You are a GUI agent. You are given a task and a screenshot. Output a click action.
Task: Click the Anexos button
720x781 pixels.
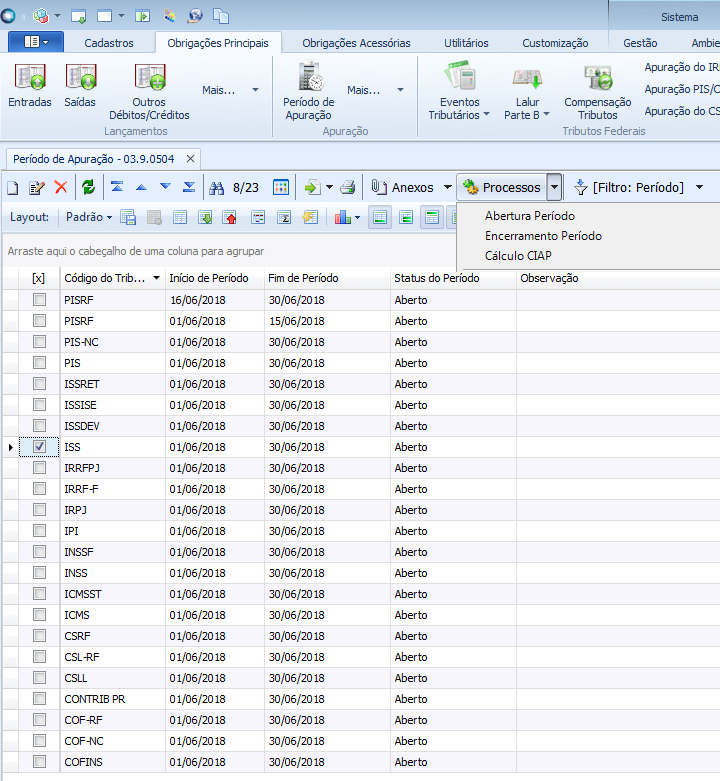click(403, 188)
